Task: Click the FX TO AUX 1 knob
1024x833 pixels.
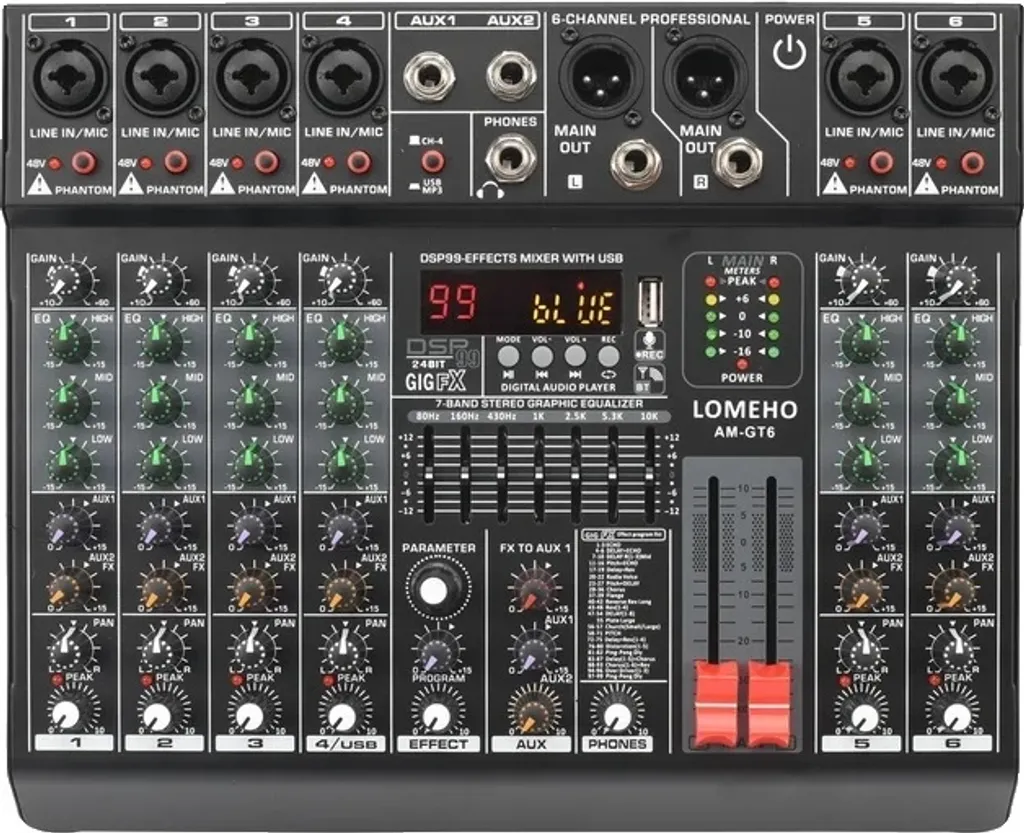Action: 534,588
